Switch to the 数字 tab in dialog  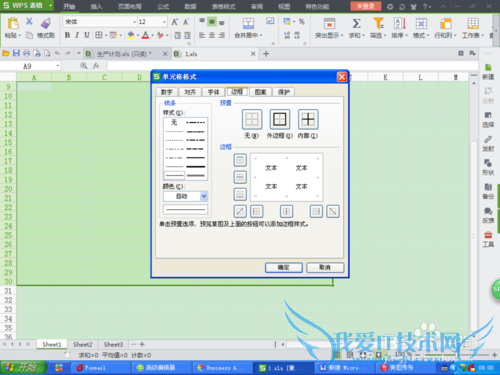(167, 92)
